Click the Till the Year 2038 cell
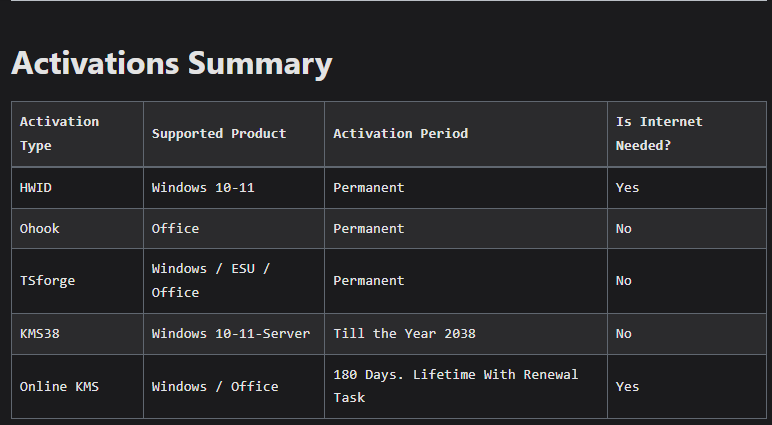772x425 pixels. point(404,333)
